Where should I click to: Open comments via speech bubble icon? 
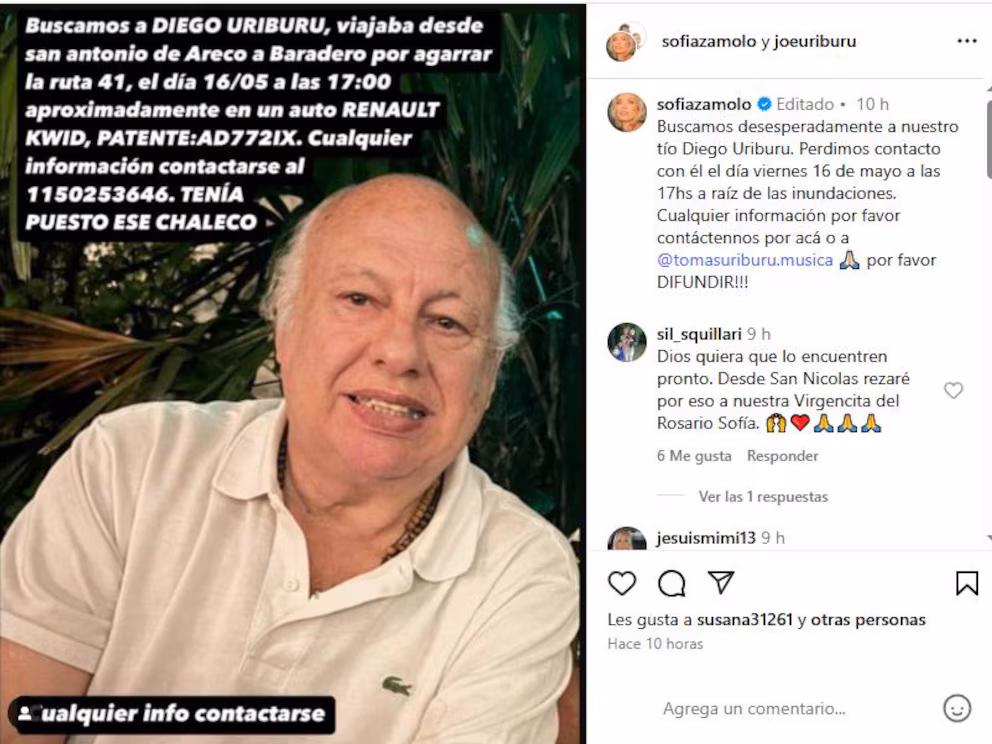[x=671, y=583]
